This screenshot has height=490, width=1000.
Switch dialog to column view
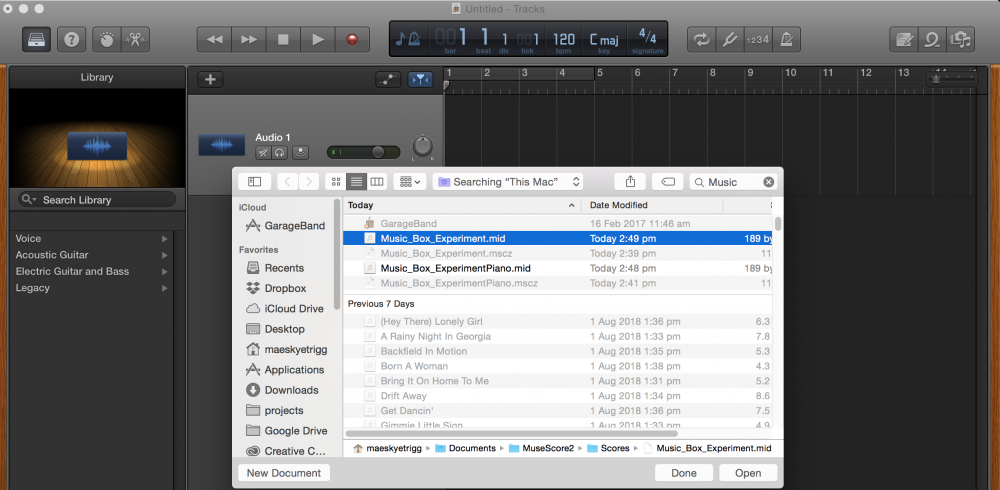(378, 182)
